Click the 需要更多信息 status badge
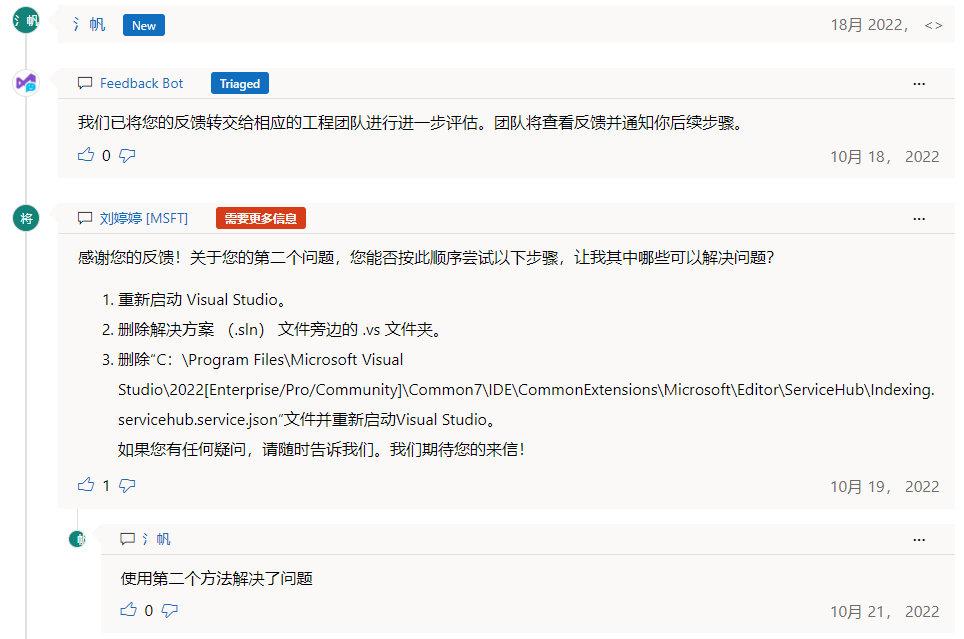The width and height of the screenshot is (964, 639). 261,218
